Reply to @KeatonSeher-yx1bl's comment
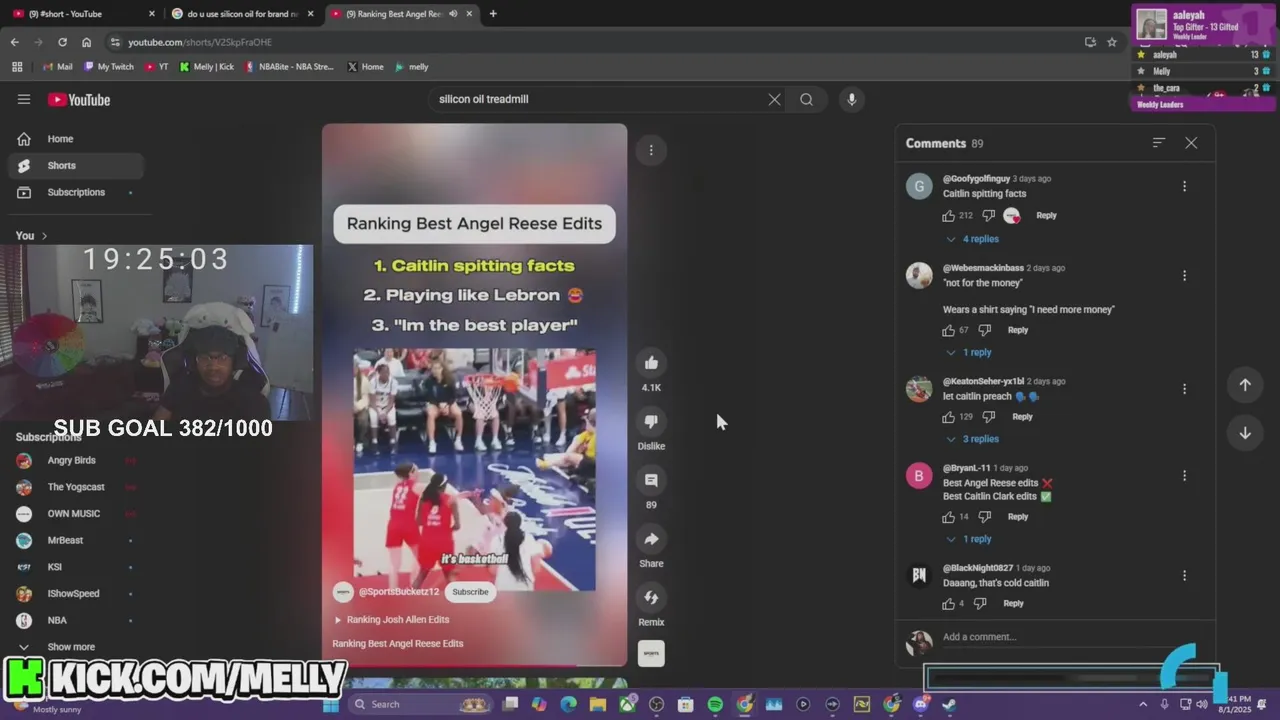Viewport: 1280px width, 720px height. 1022,417
